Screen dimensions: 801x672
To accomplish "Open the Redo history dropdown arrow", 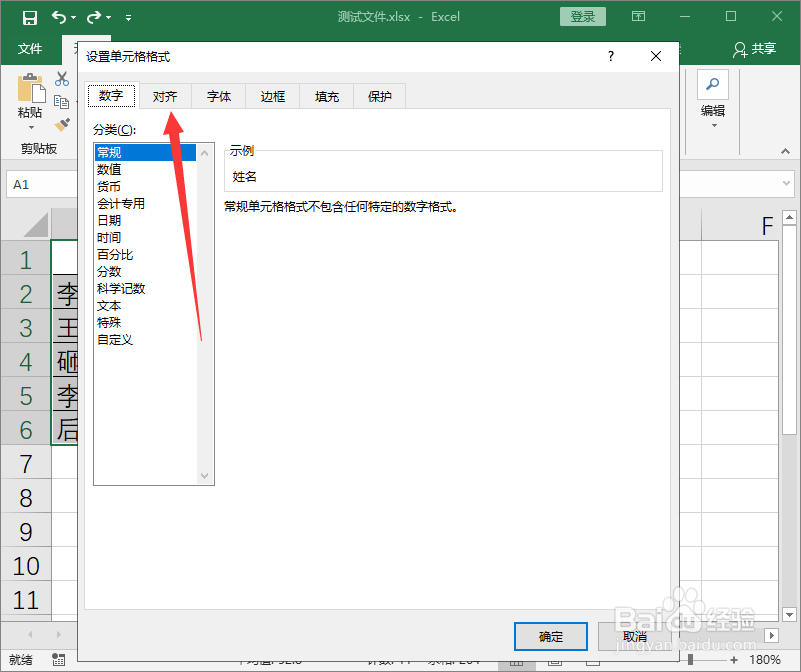I will 109,18.
